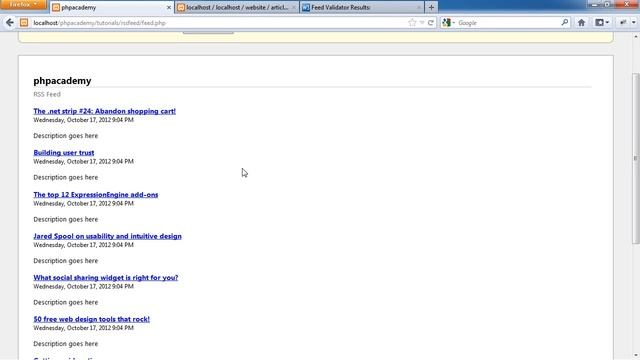Open 'Jared Spool on usability and intuitive design'
Viewport: 640px width, 360px height.
107,236
